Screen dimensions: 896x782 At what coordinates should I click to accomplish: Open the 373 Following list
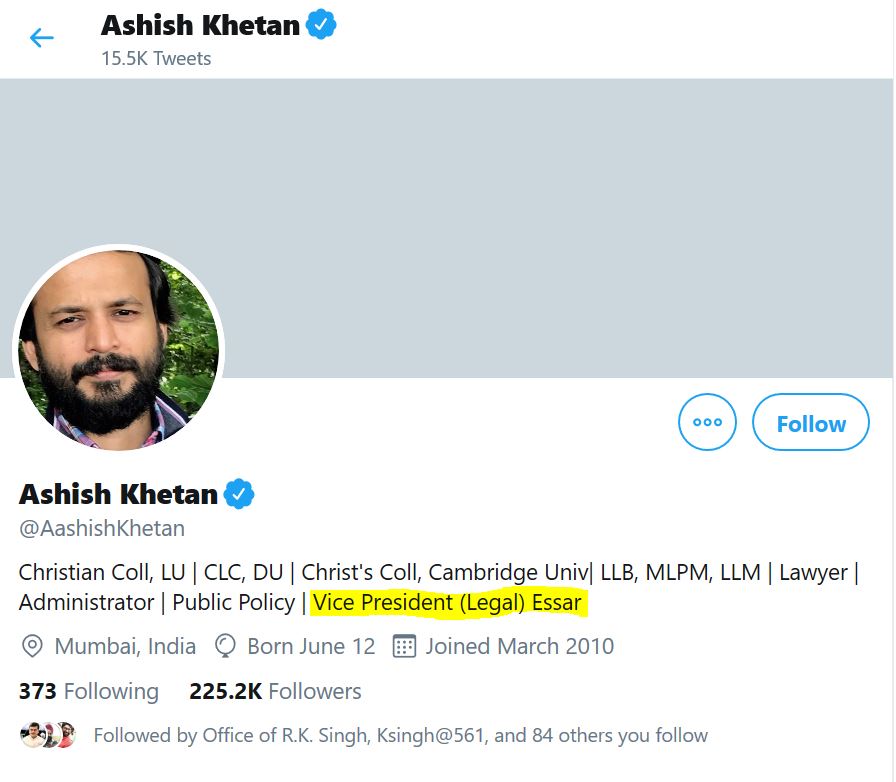88,691
